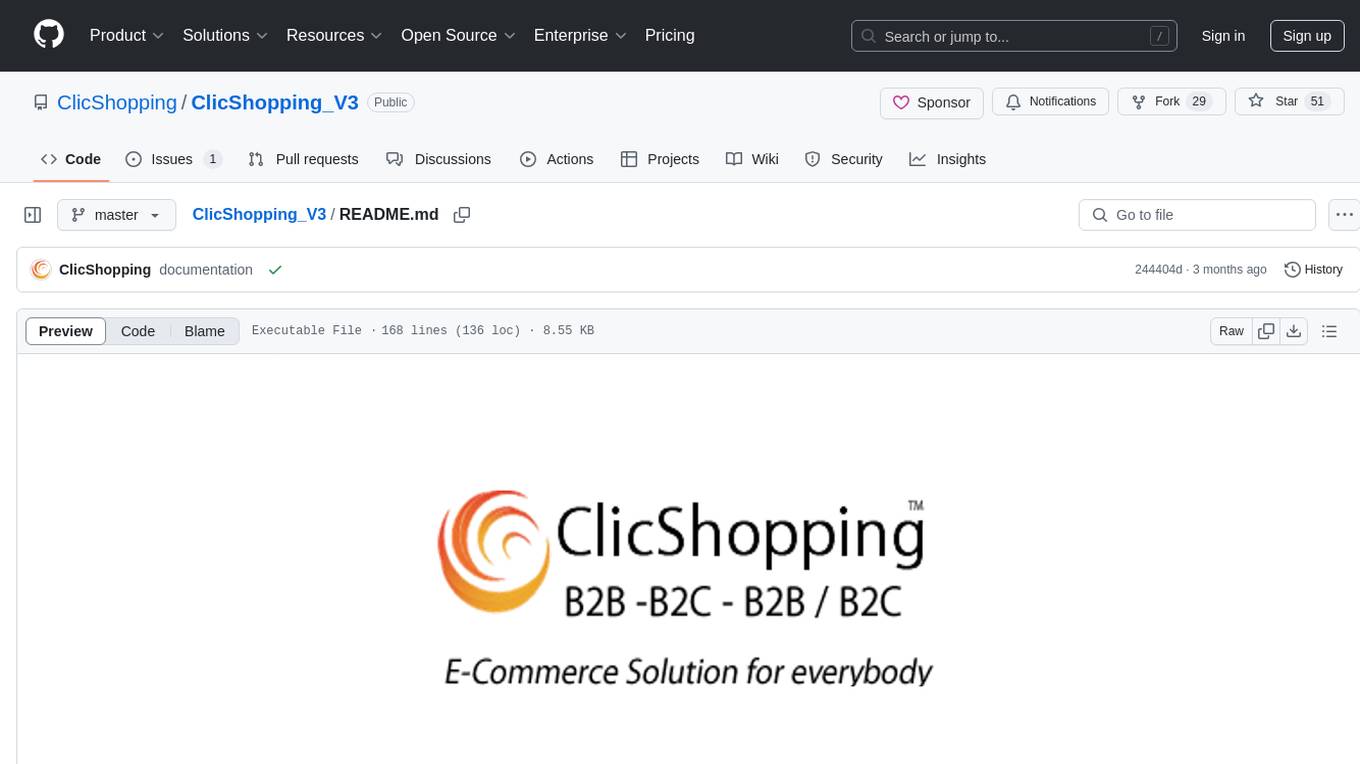This screenshot has width=1360, height=764.
Task: Open the README outline
Action: 1329,331
